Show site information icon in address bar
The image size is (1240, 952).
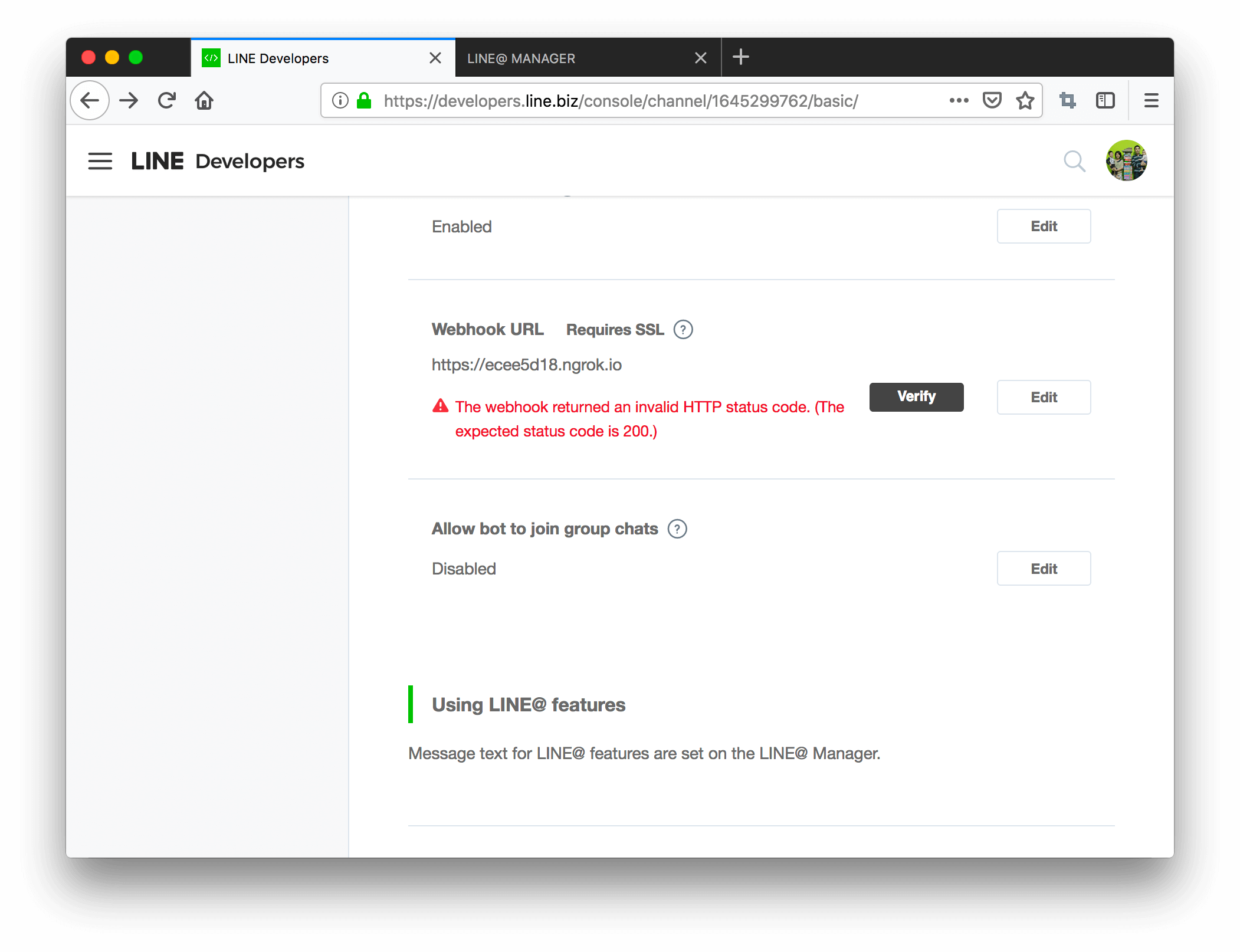click(340, 101)
